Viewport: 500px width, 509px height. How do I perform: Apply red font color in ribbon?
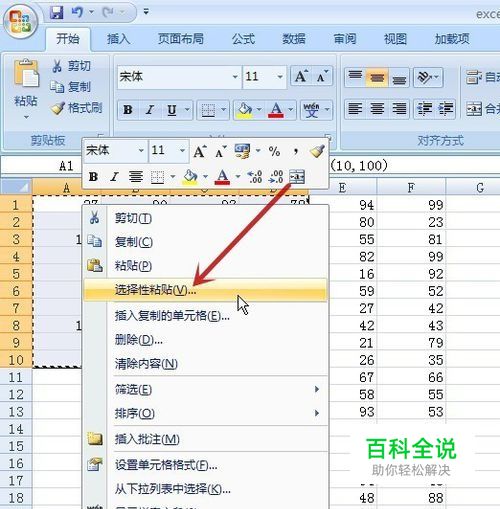[x=276, y=110]
